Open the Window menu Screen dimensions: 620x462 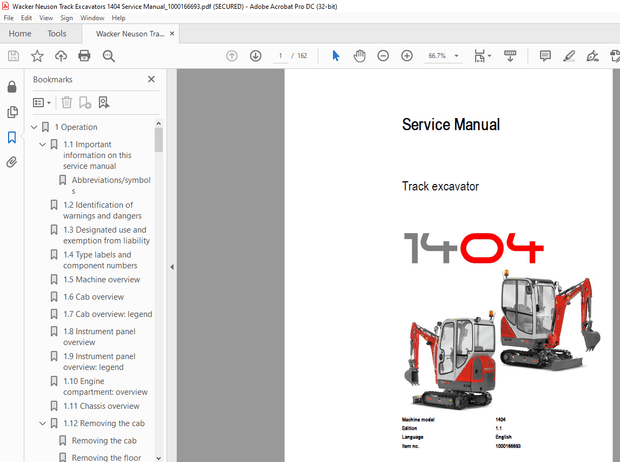click(92, 18)
